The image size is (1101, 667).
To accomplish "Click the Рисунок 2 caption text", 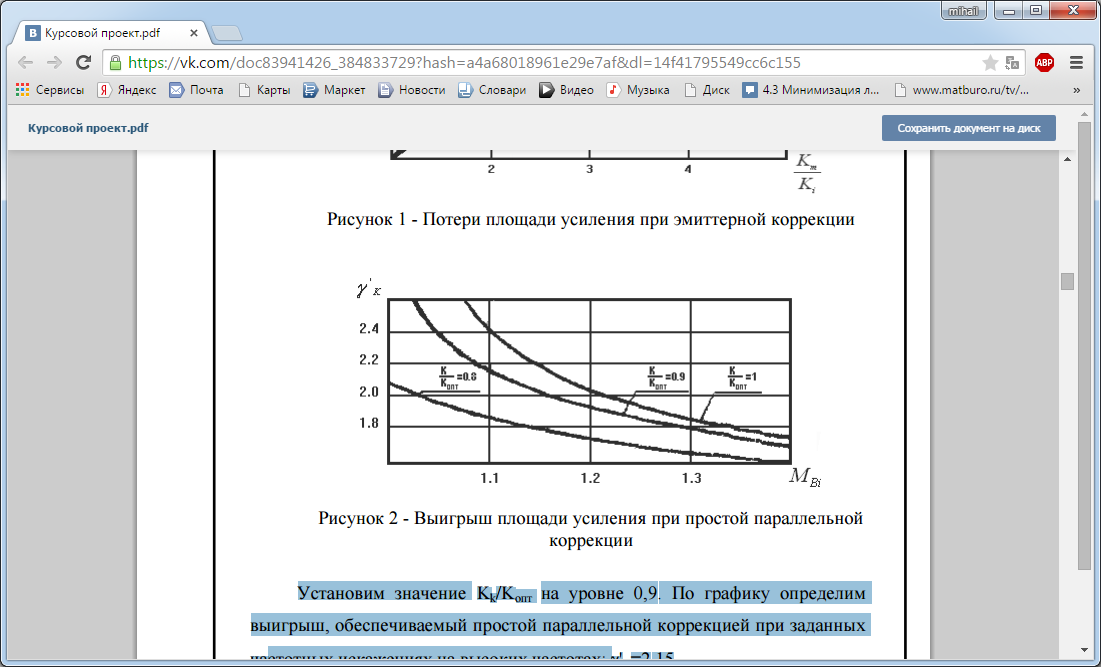I will [x=591, y=529].
